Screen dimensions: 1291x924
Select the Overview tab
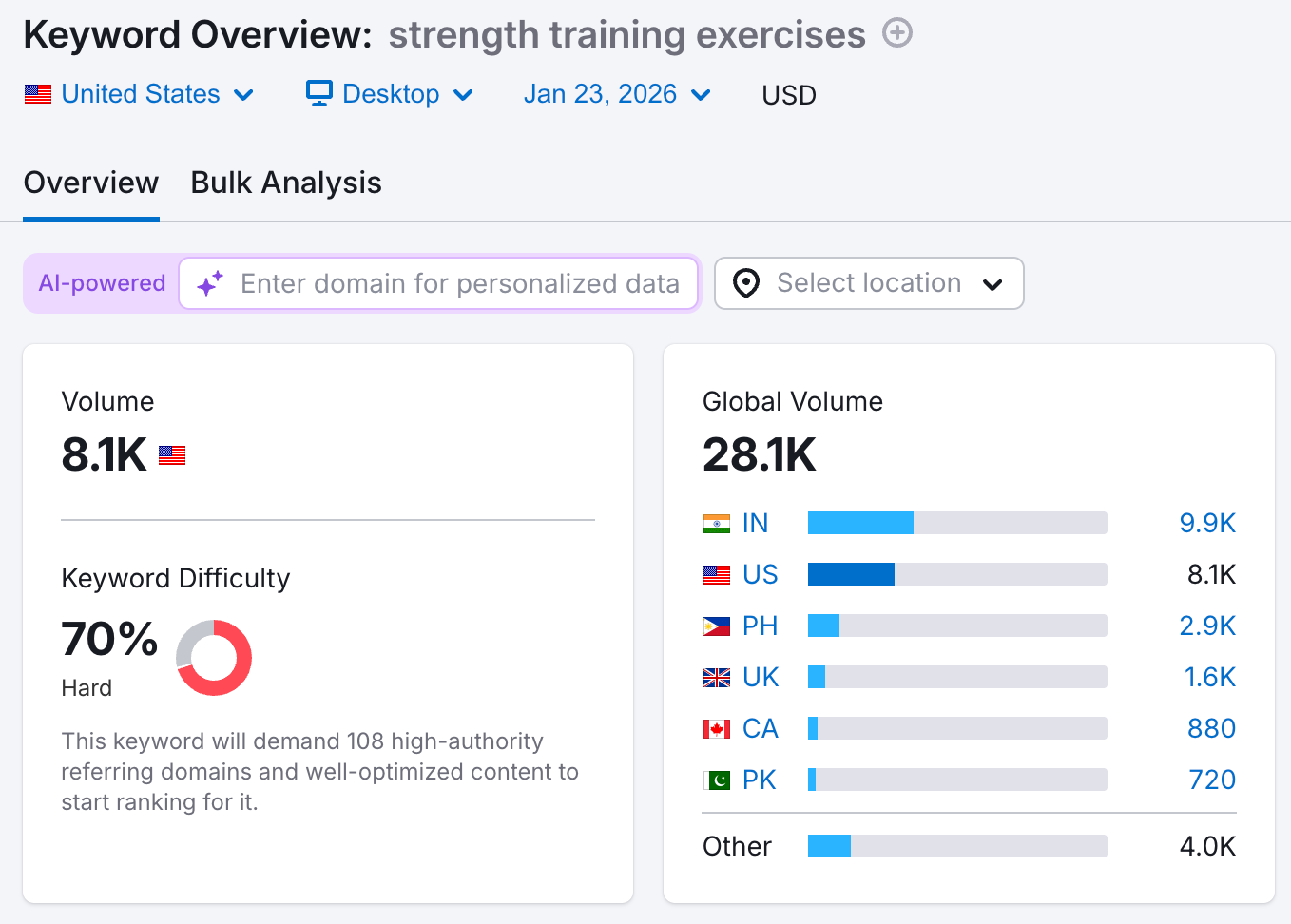click(91, 182)
